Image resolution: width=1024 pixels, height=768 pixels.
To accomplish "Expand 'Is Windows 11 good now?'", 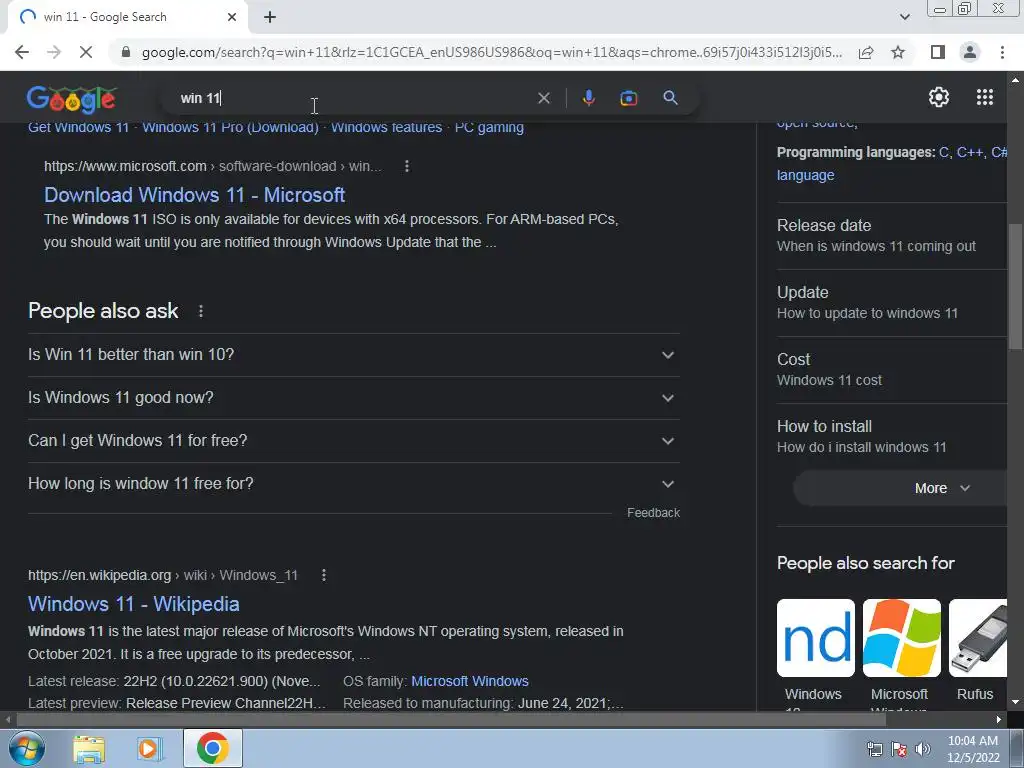I will (354, 398).
